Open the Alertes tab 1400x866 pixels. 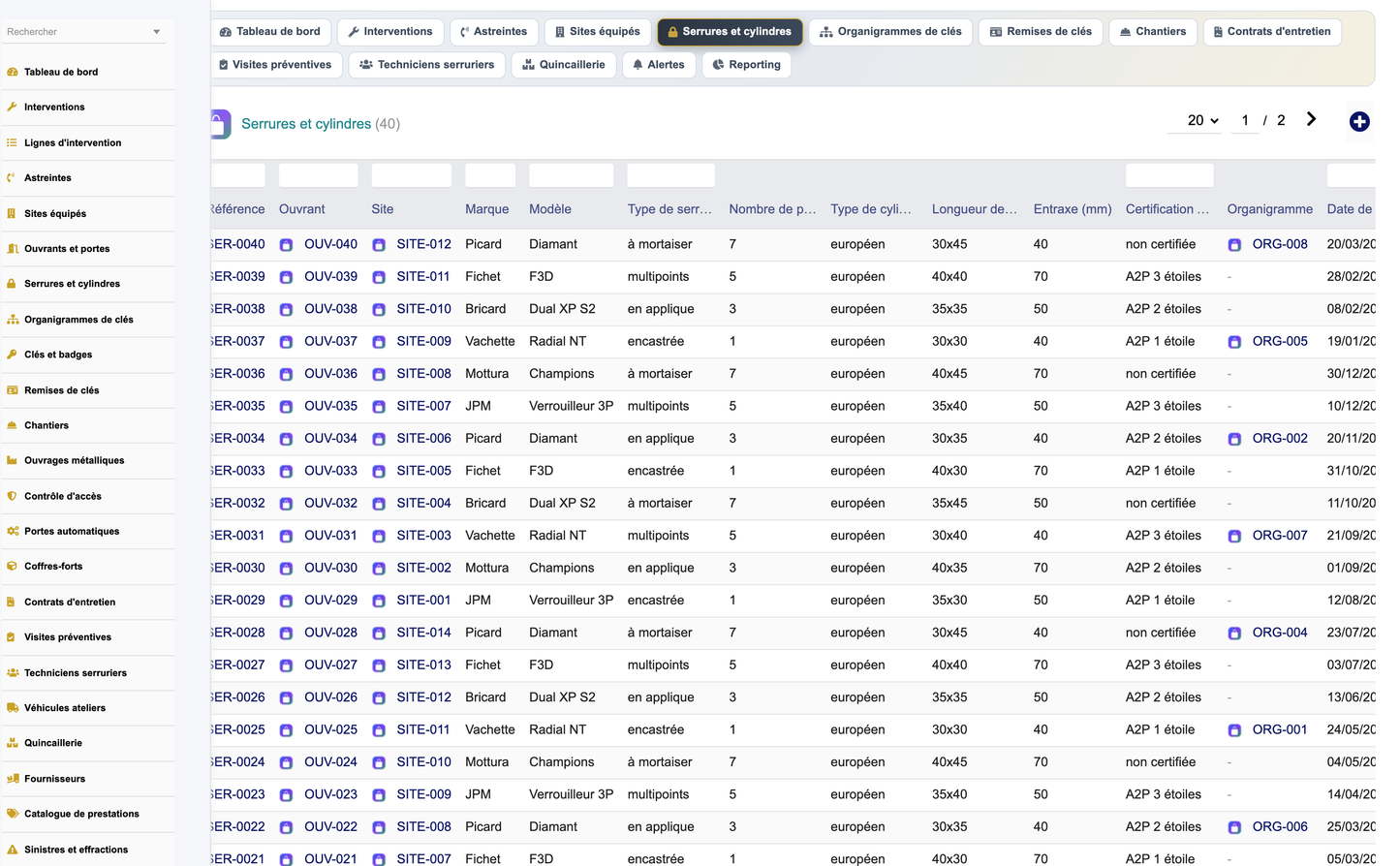click(x=659, y=65)
